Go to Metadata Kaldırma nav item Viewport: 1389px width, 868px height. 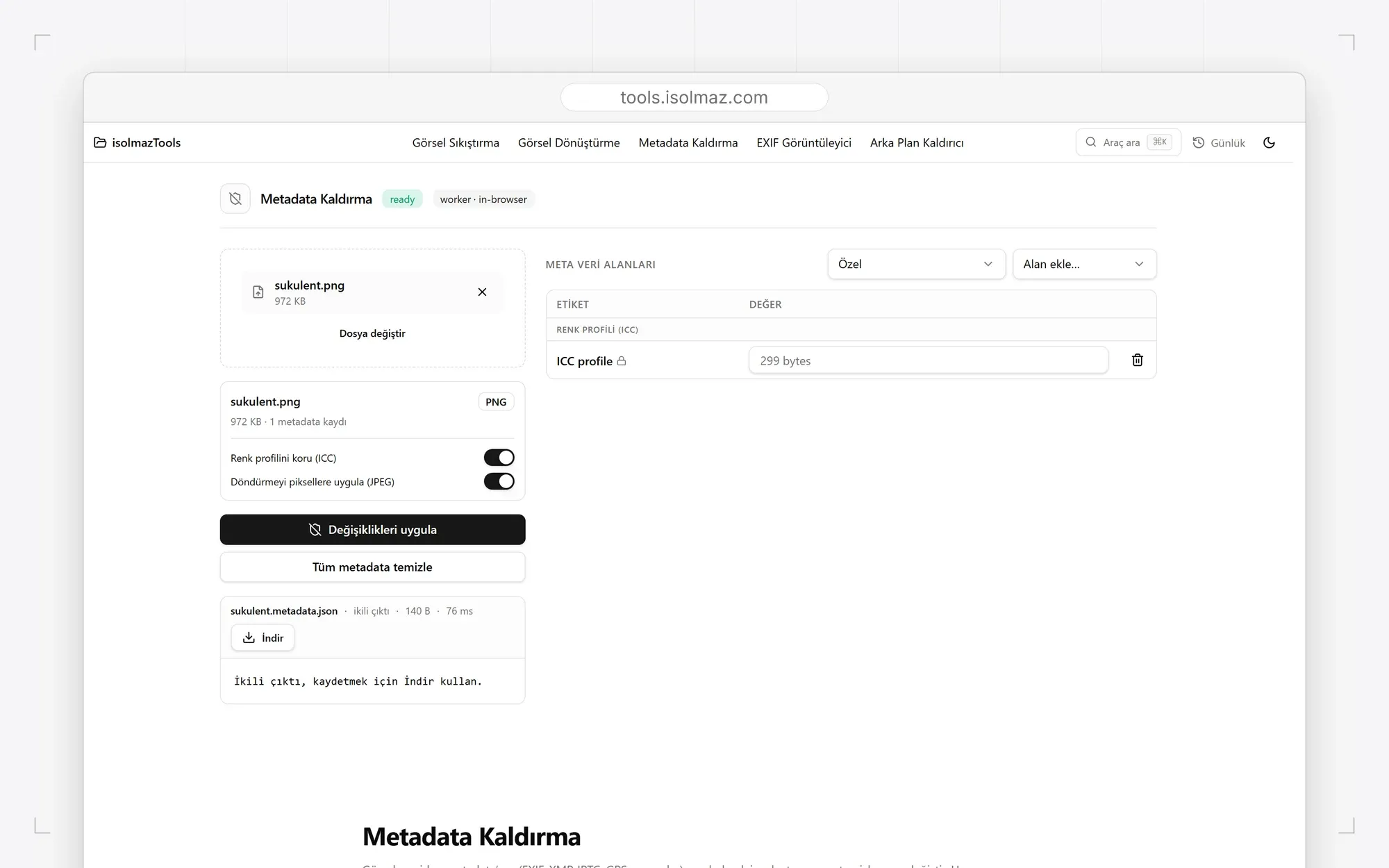(688, 142)
